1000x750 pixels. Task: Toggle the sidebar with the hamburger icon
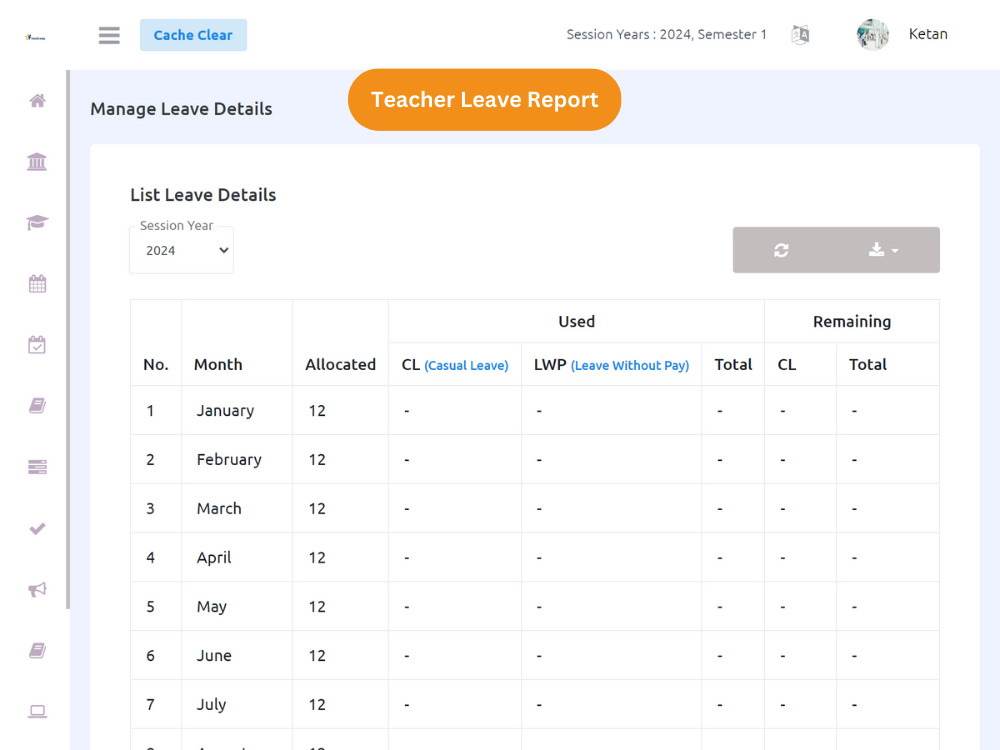point(109,34)
